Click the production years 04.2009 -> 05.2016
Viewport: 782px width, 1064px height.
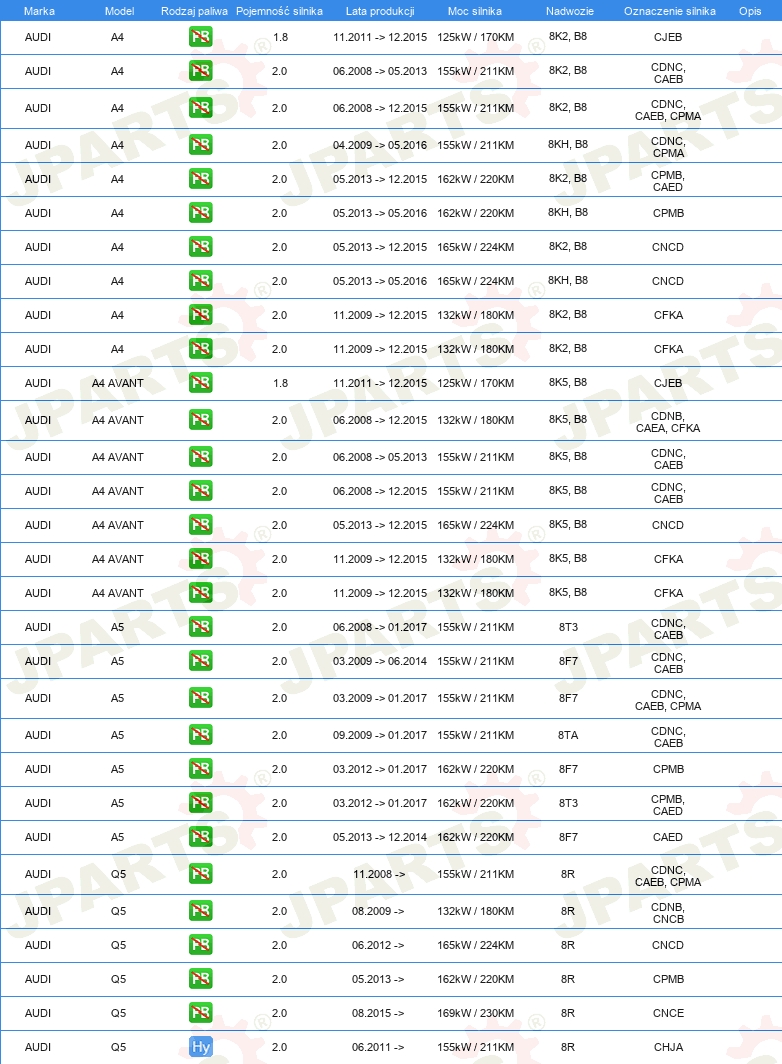pos(379,145)
